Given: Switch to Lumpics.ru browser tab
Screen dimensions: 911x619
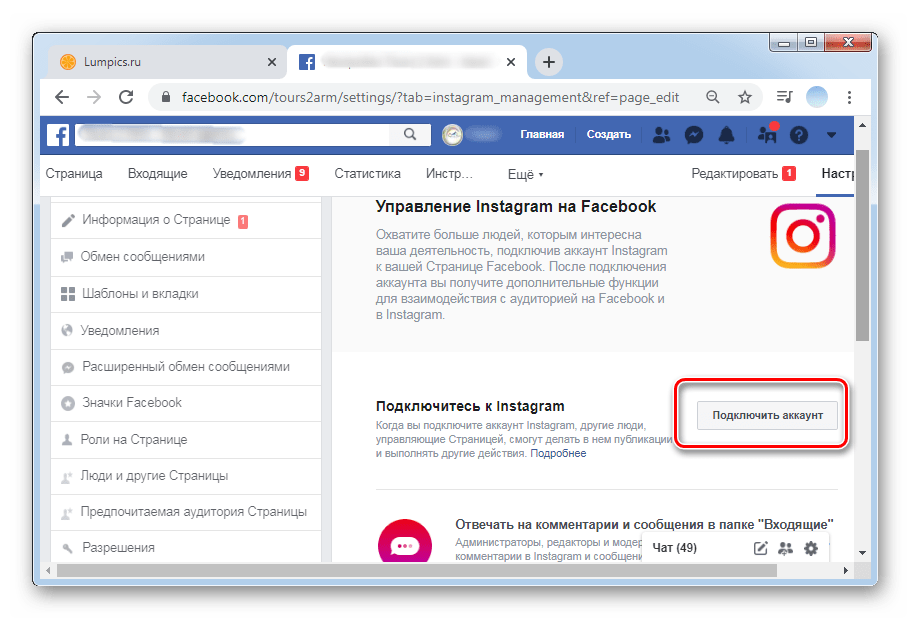Looking at the screenshot, I should [166, 62].
